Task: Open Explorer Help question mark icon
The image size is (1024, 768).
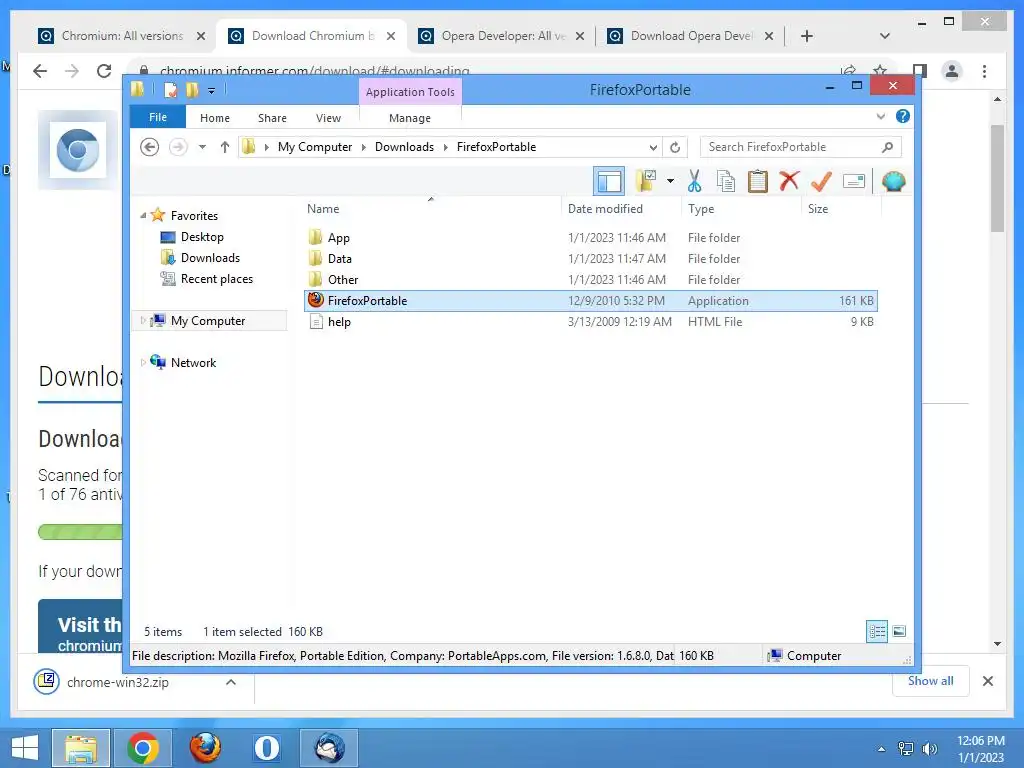Action: coord(903,116)
